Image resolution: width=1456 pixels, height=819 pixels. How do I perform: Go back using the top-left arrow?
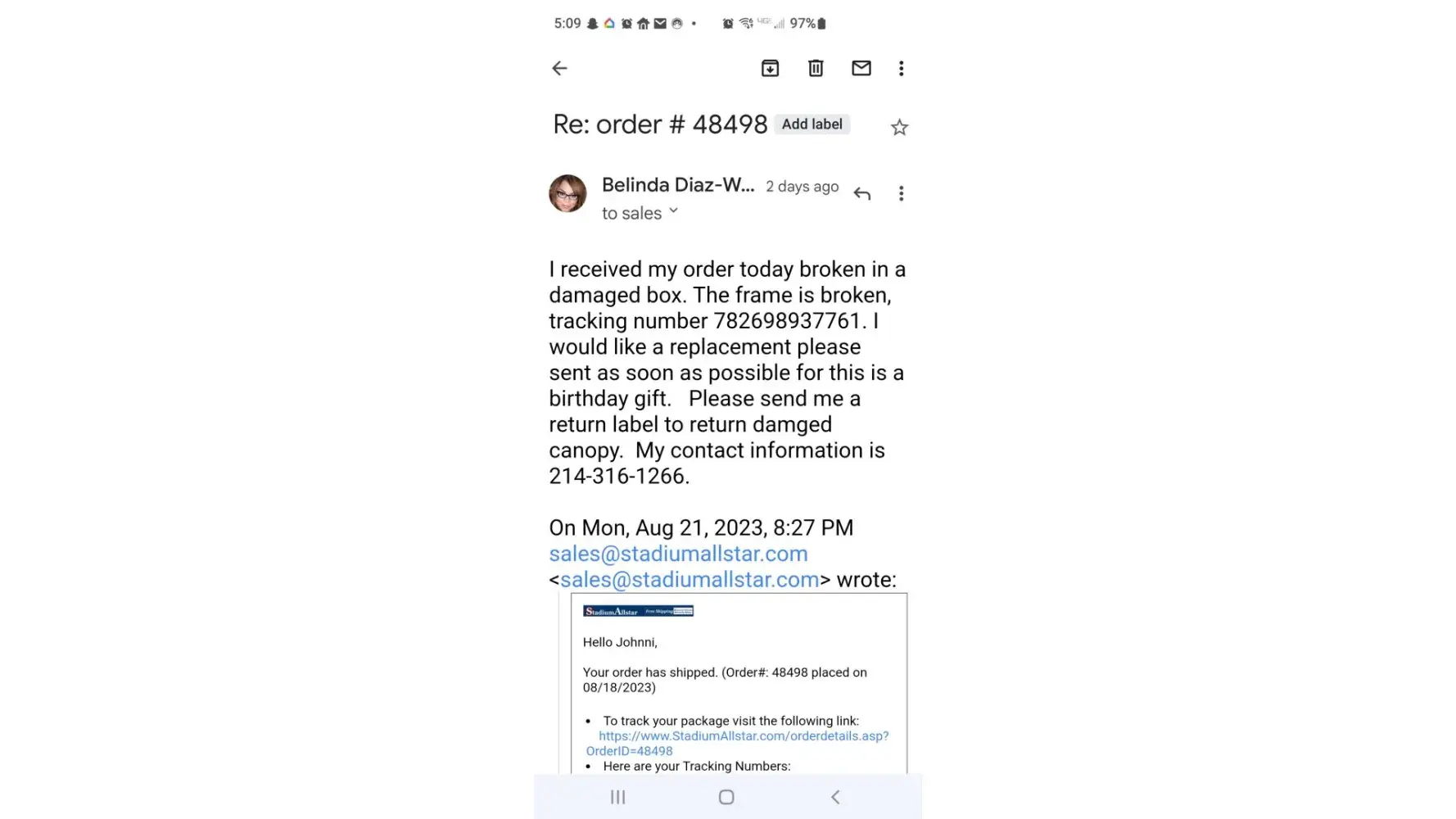[559, 68]
